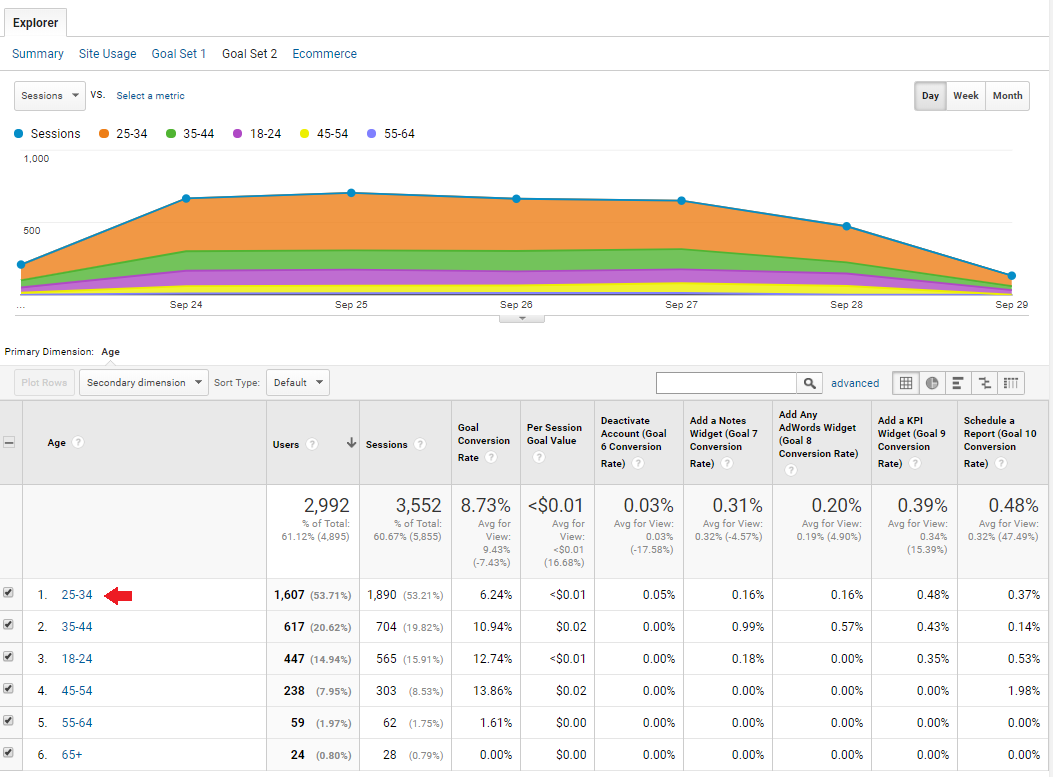Open the Secondary dimension dropdown

pos(144,382)
